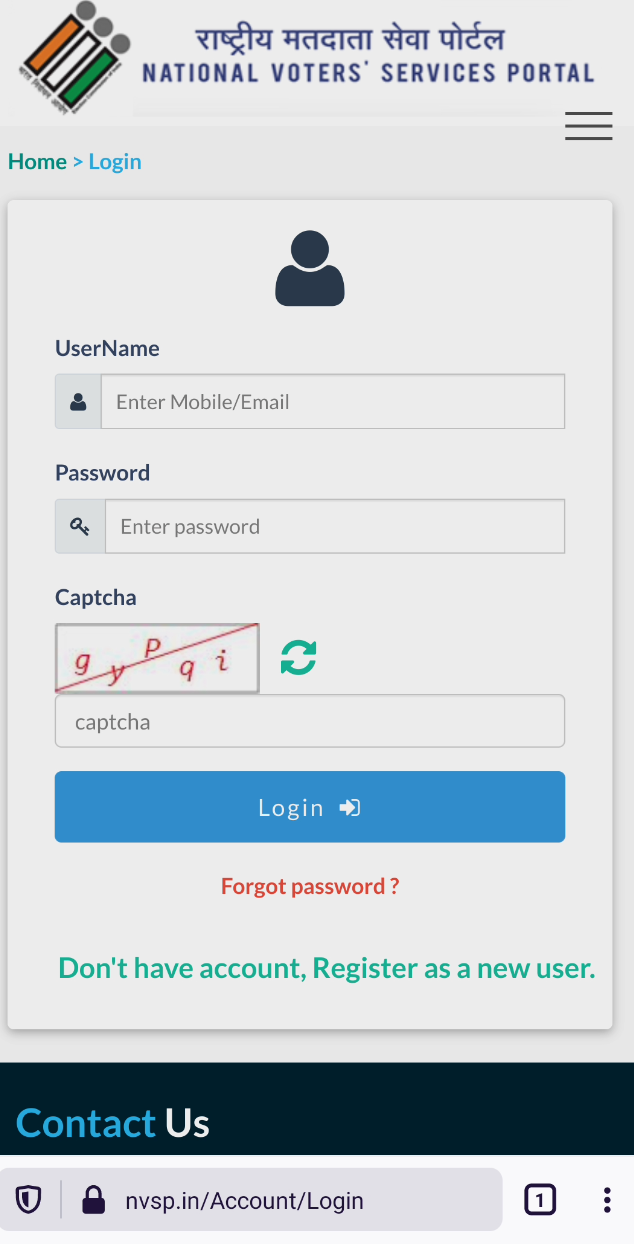Select the Login breadcrumb item
Viewport: 634px width, 1244px height.
click(114, 161)
